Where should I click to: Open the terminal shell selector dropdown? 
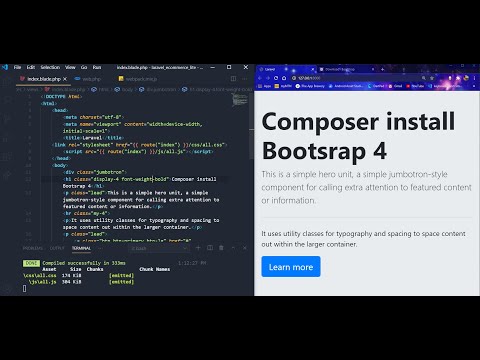(159, 248)
